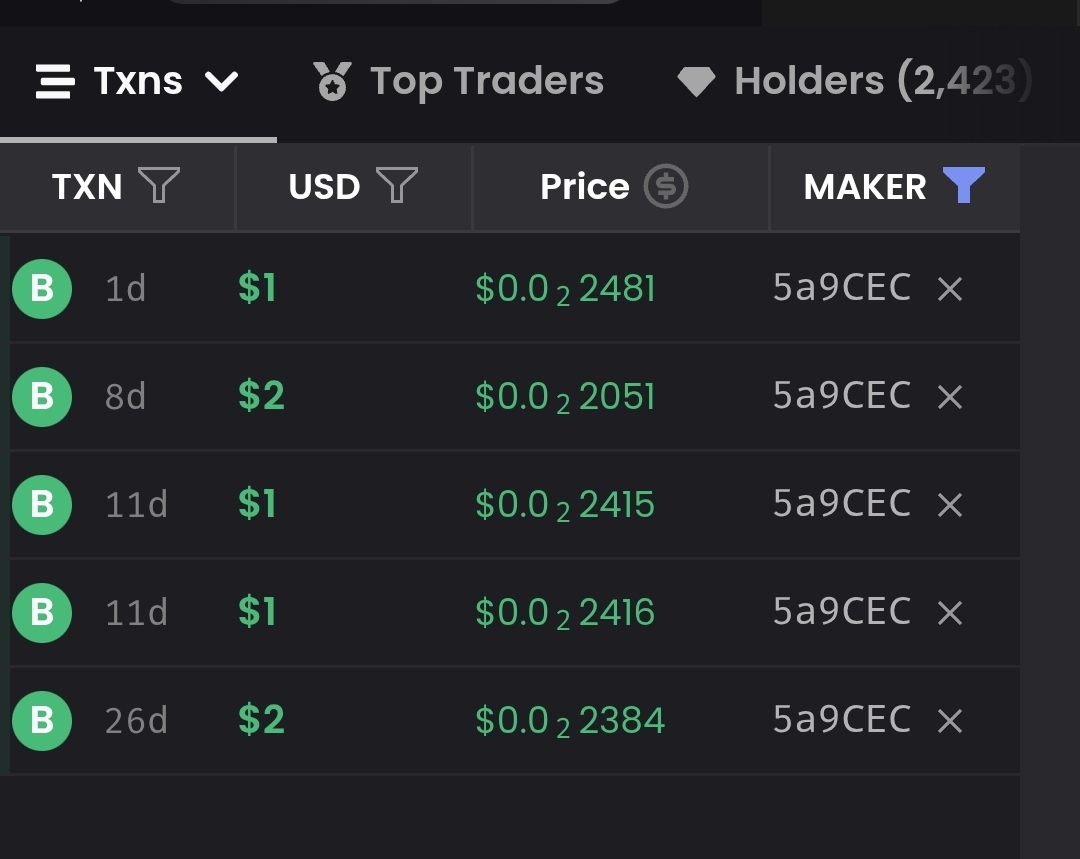Click the $2 USD amount on 8d row
This screenshot has width=1080, height=859.
[x=261, y=395]
